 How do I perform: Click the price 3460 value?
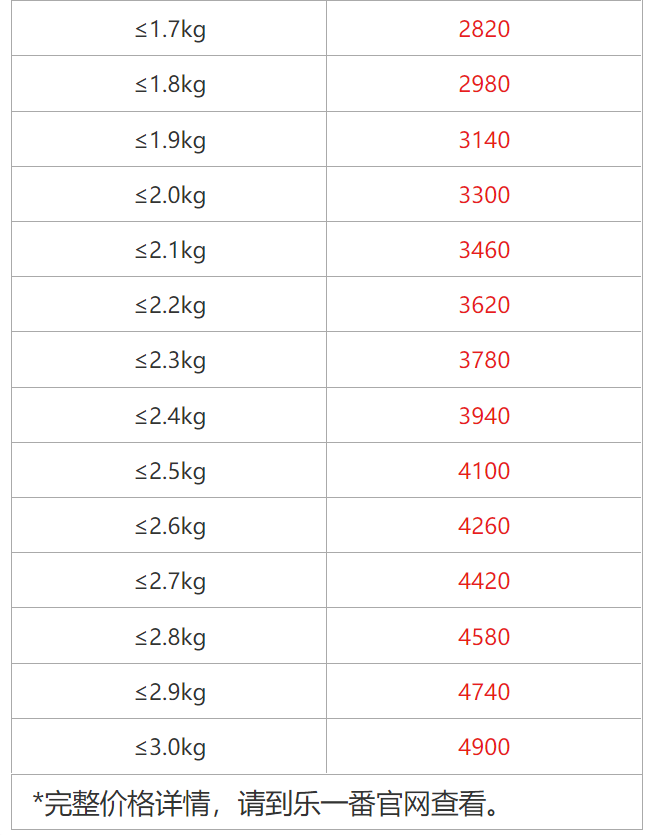click(484, 250)
